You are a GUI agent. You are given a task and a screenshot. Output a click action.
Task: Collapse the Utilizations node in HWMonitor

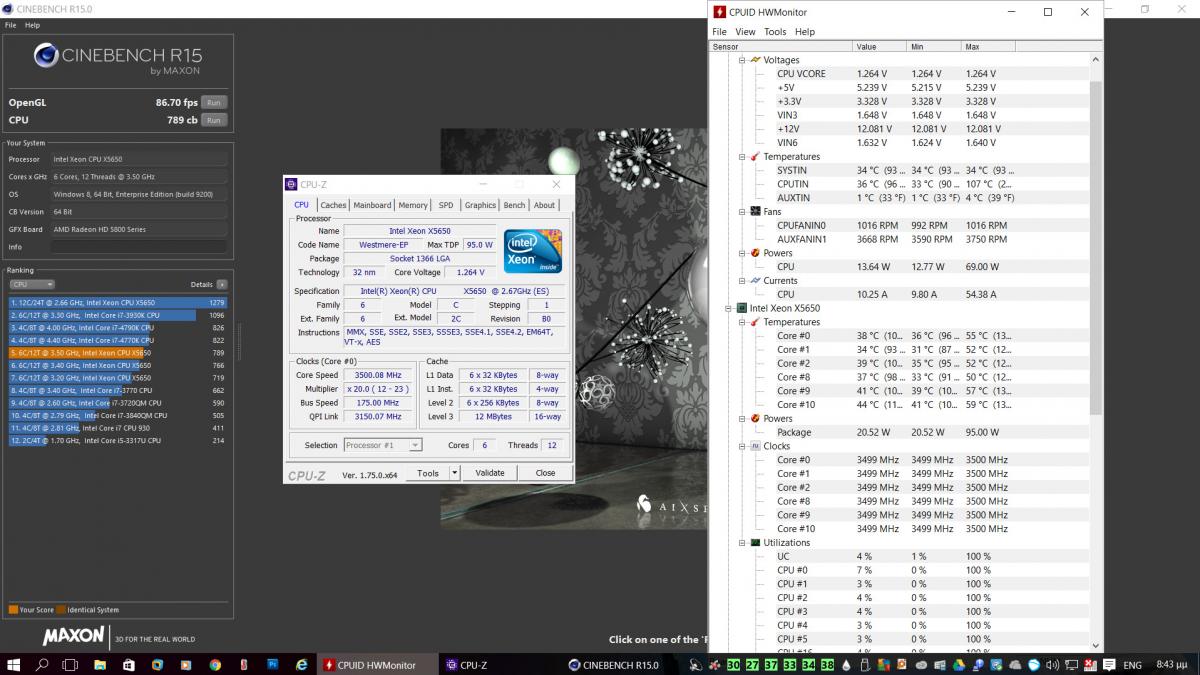742,543
